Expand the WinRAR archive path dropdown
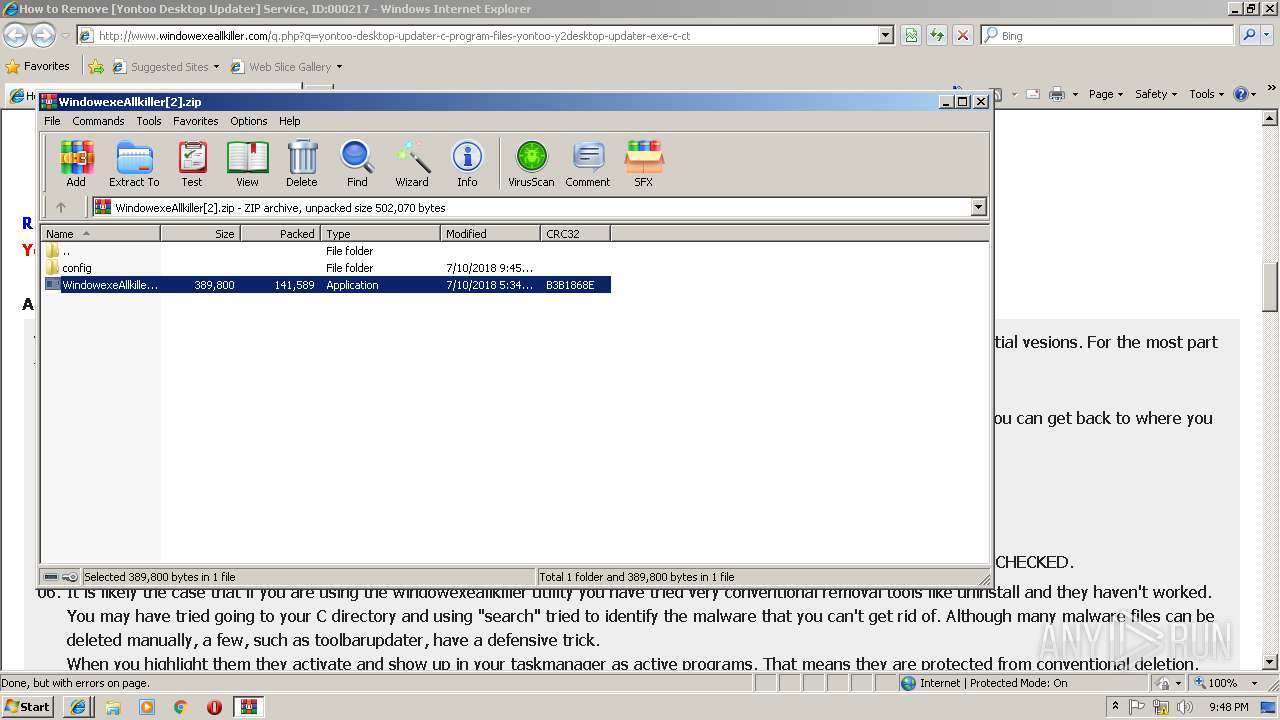The image size is (1280, 720). 978,207
